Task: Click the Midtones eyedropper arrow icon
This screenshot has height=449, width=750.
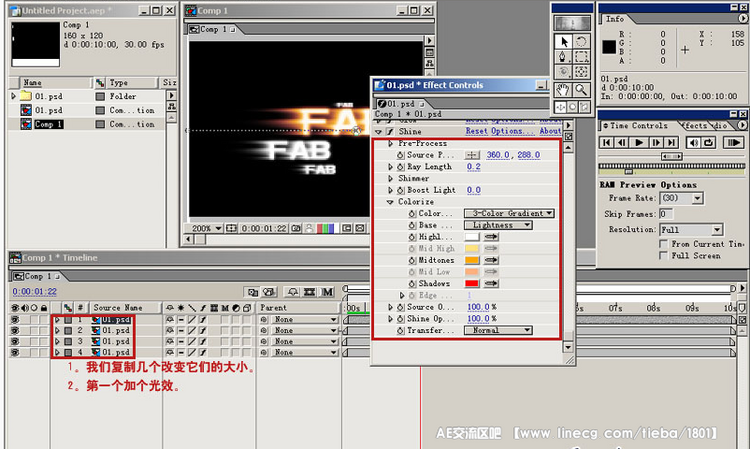Action: pyautogui.click(x=491, y=260)
